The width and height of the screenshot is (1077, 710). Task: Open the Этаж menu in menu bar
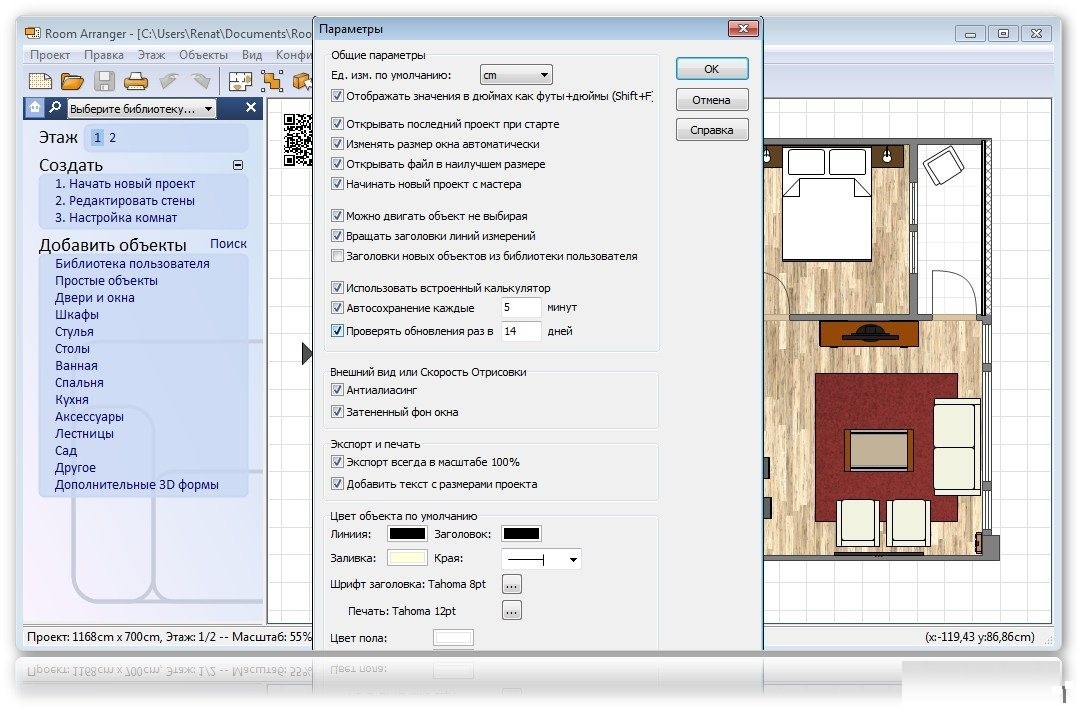[x=151, y=55]
